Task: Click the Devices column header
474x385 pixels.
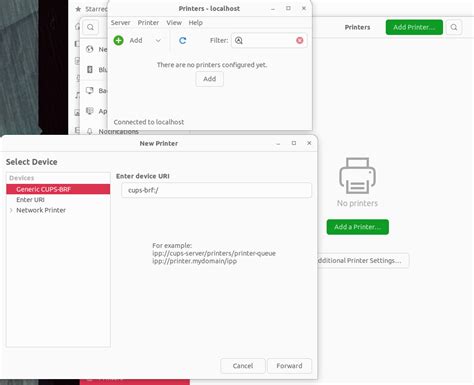Action: point(58,178)
